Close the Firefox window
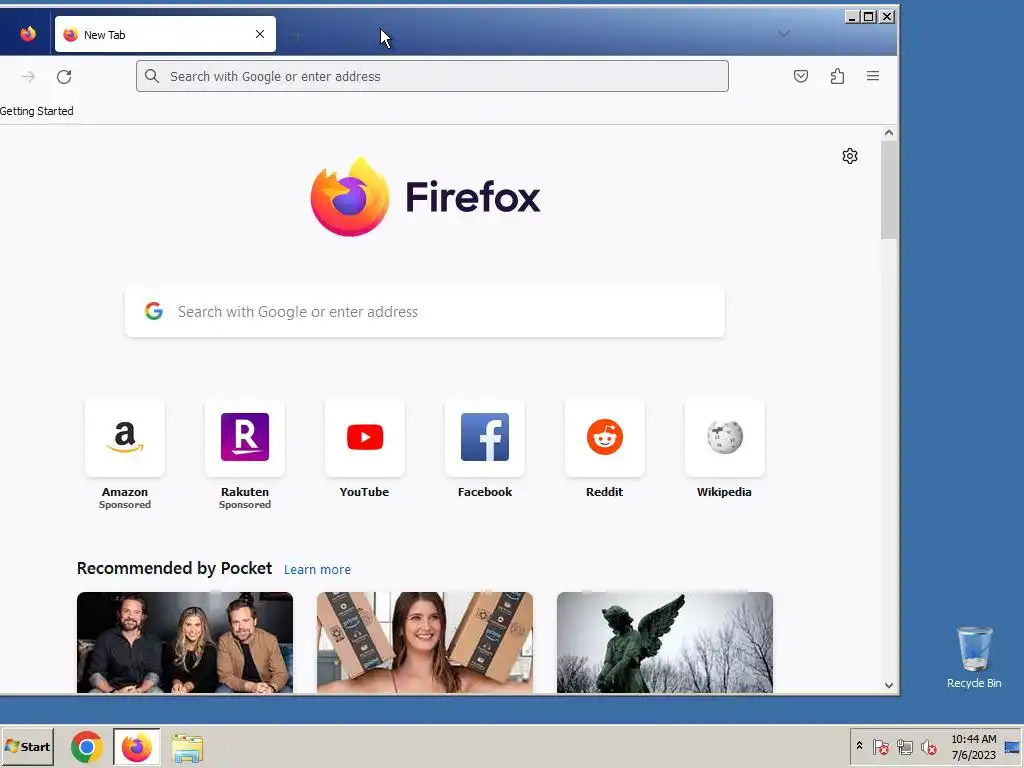Image resolution: width=1024 pixels, height=768 pixels. click(887, 17)
